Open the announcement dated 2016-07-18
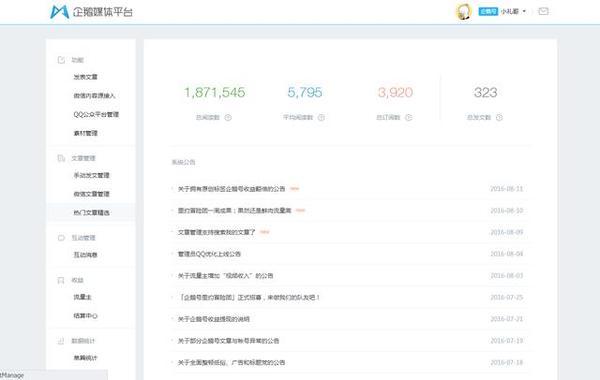Image resolution: width=600 pixels, height=380 pixels. pyautogui.click(x=231, y=362)
